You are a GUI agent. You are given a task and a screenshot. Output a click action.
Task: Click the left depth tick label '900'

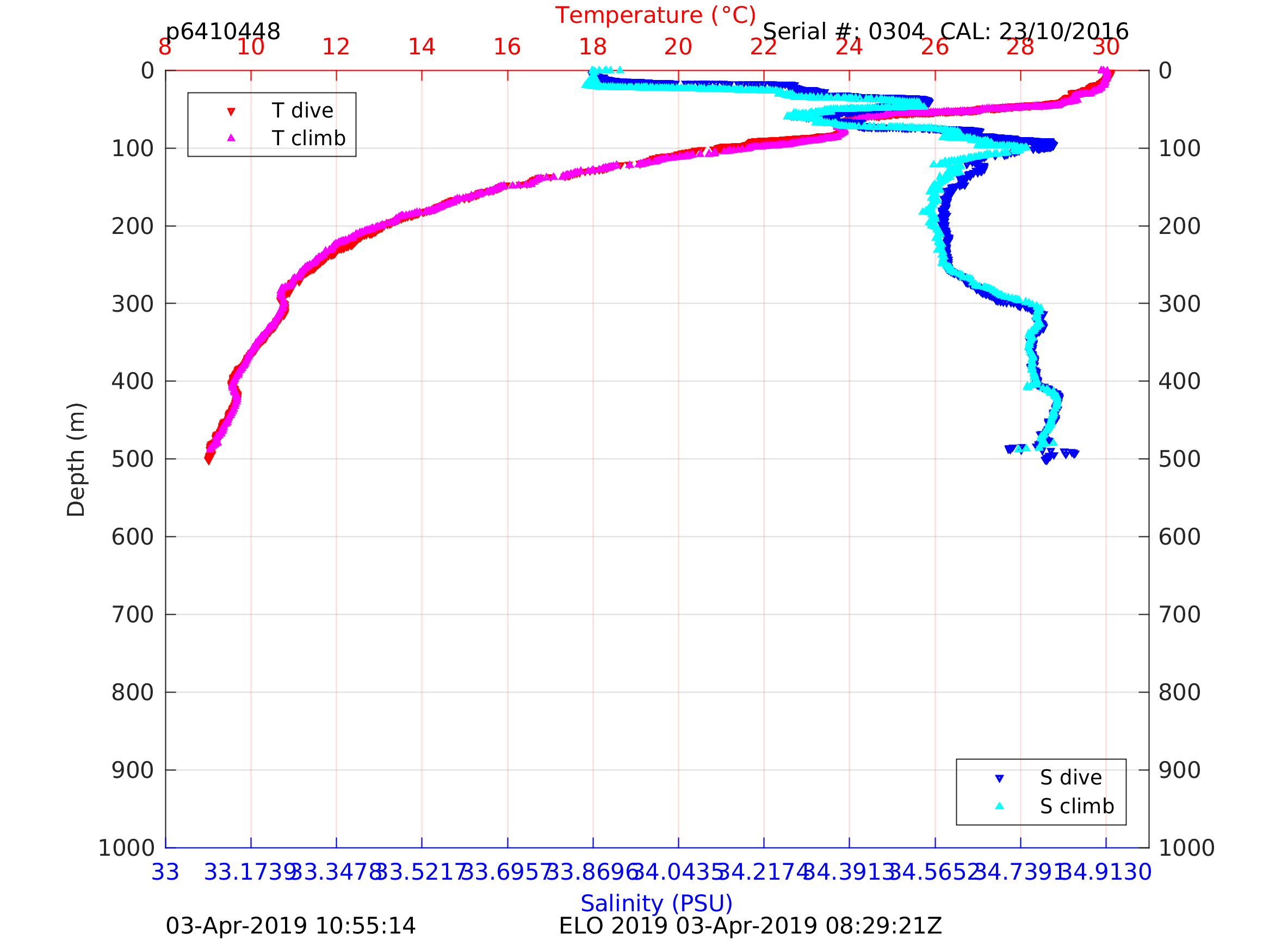(x=133, y=771)
